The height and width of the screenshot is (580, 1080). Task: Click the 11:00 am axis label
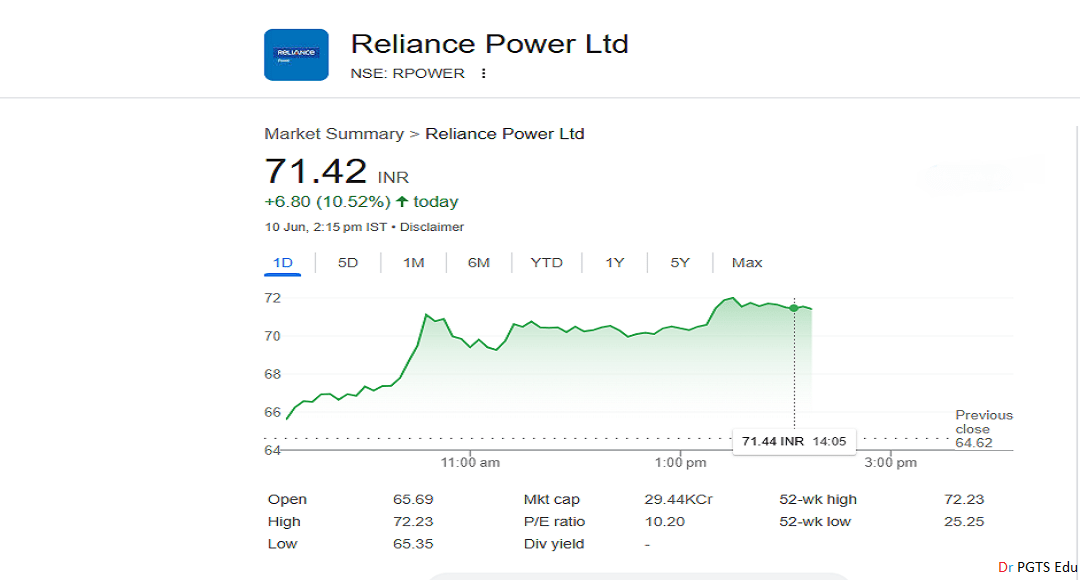pyautogui.click(x=470, y=462)
